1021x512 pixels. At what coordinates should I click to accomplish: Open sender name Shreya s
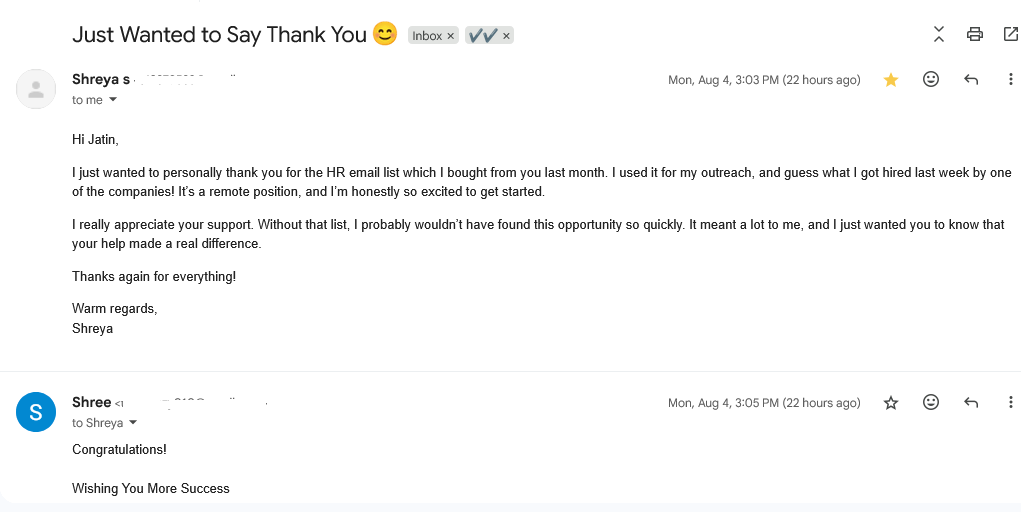point(101,79)
